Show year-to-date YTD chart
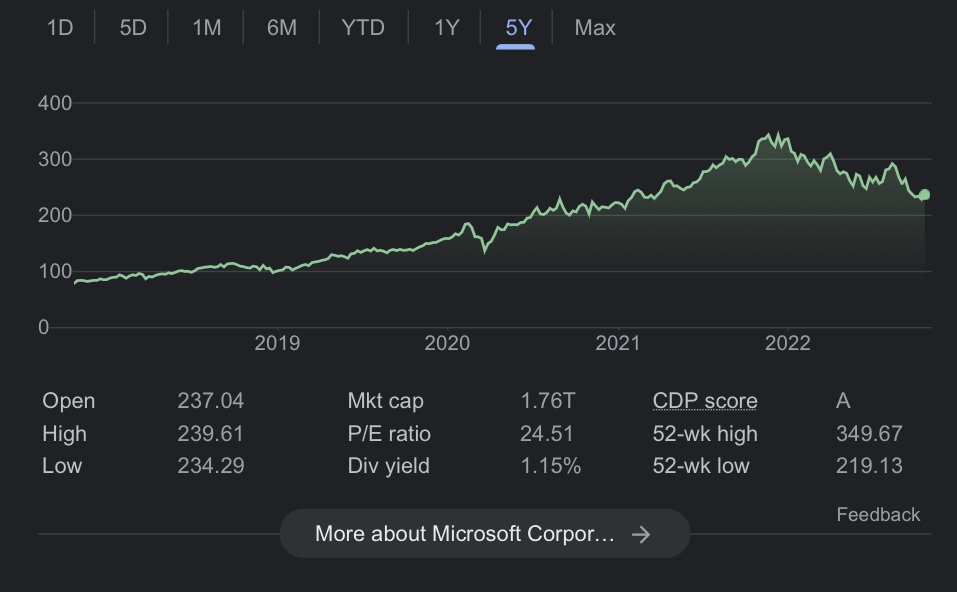This screenshot has height=592, width=957. pos(363,28)
